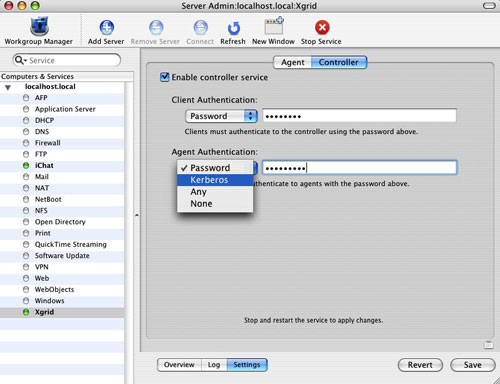The image size is (500, 384).
Task: Click the DNS service status icon
Action: click(26, 132)
